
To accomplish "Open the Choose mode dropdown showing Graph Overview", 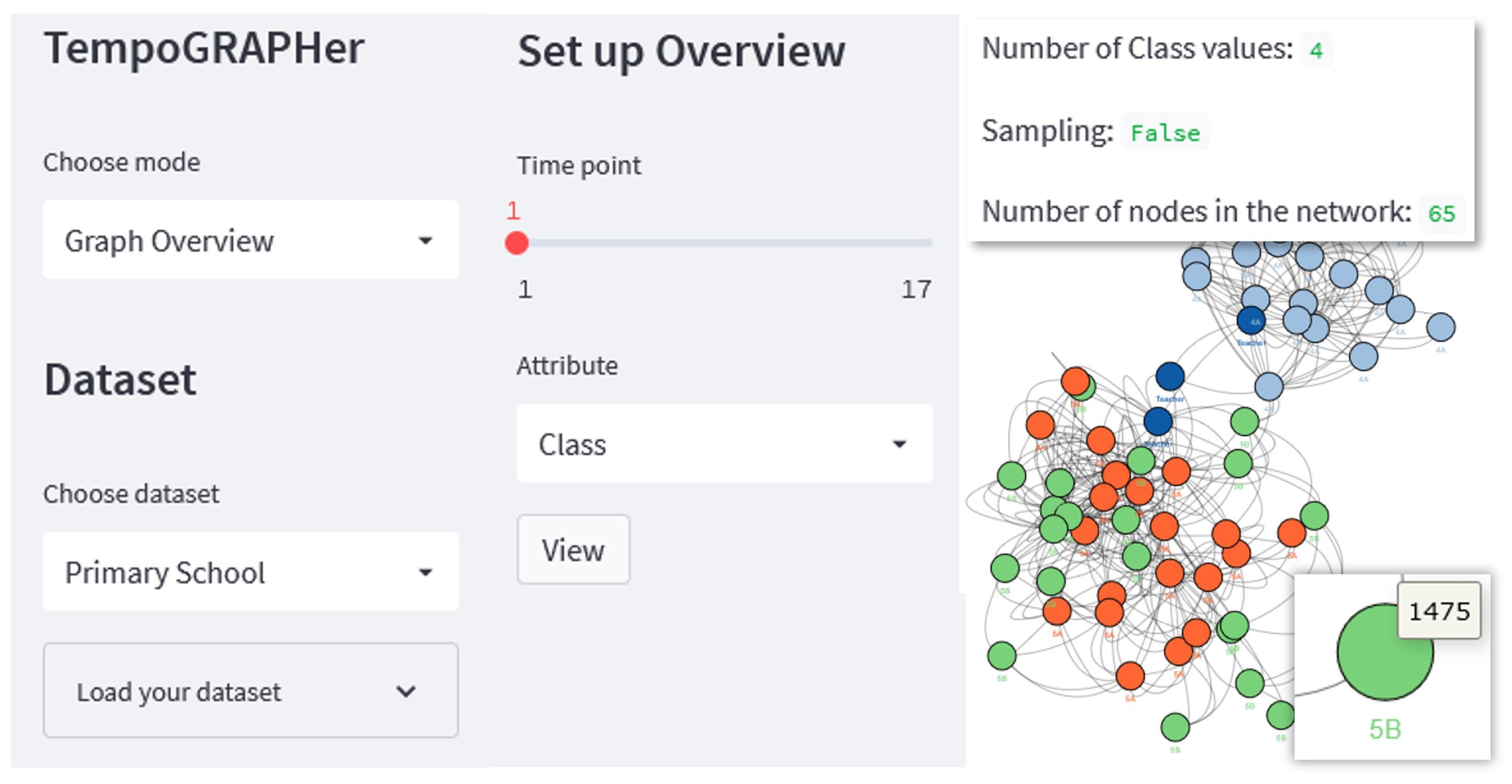I will tap(250, 240).
